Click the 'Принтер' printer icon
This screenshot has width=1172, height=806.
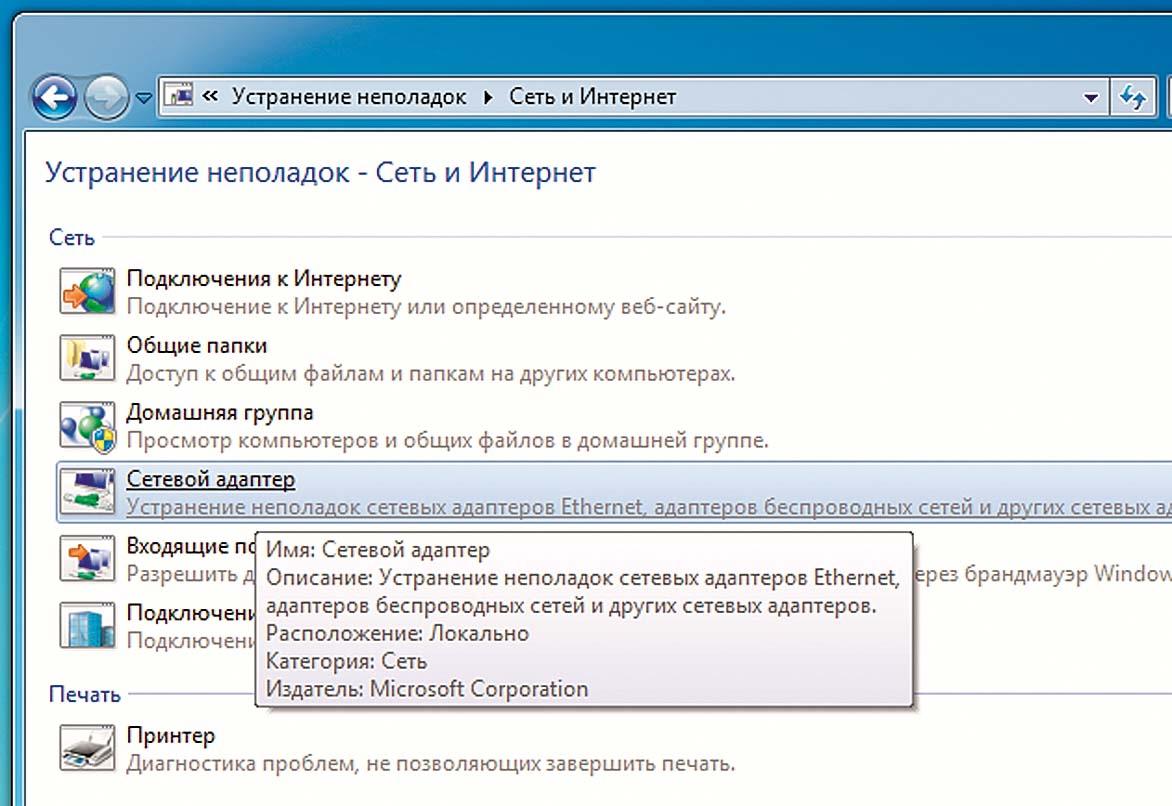[88, 748]
